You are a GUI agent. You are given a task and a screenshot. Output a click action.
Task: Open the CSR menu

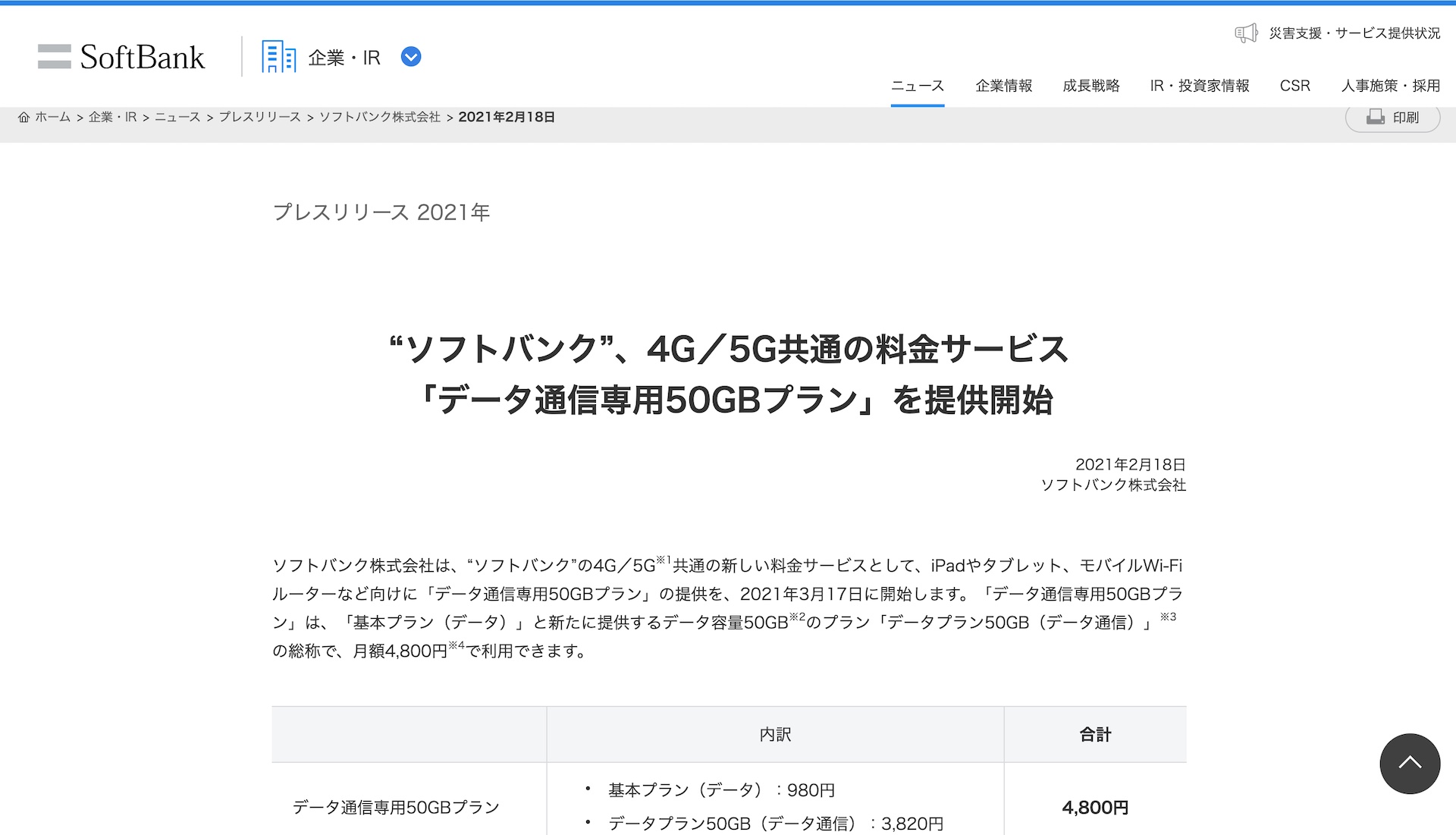(x=1295, y=86)
